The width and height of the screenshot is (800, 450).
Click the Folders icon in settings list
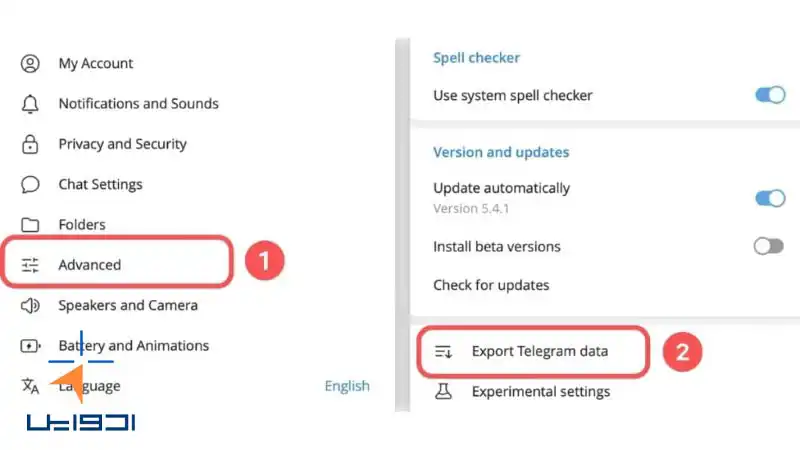point(30,225)
